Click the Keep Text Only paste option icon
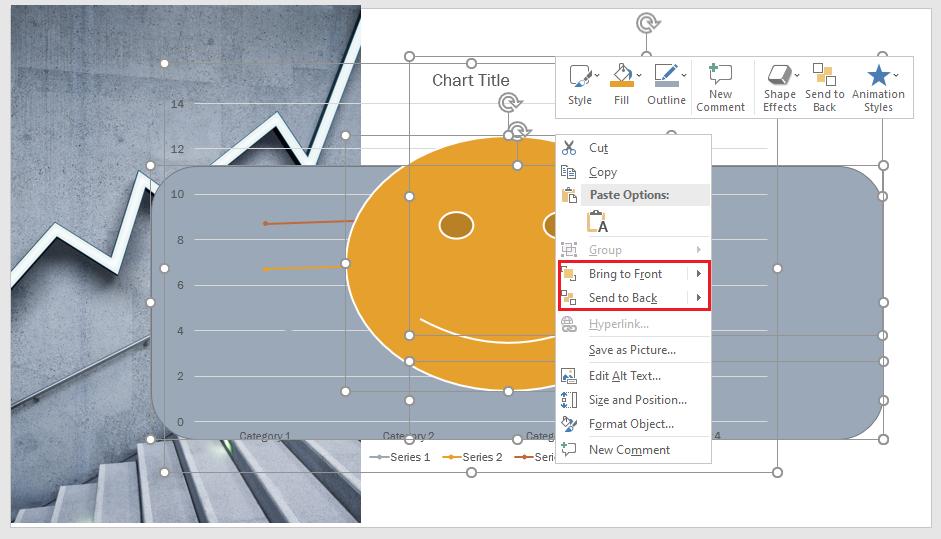The height and width of the screenshot is (539, 941). click(x=598, y=221)
